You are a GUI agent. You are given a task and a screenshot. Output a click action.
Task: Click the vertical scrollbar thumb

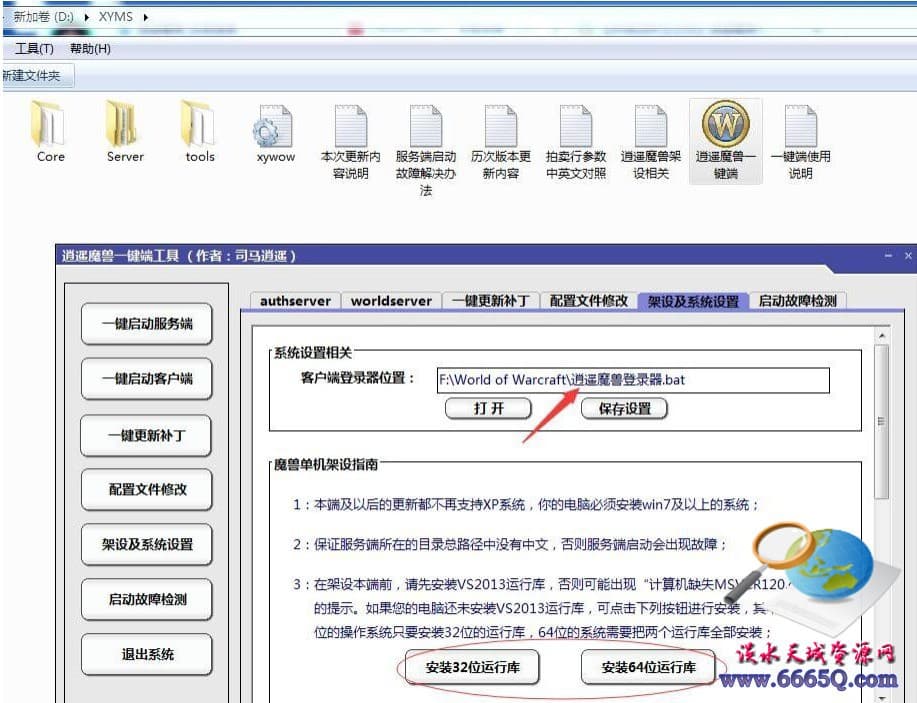tap(881, 421)
